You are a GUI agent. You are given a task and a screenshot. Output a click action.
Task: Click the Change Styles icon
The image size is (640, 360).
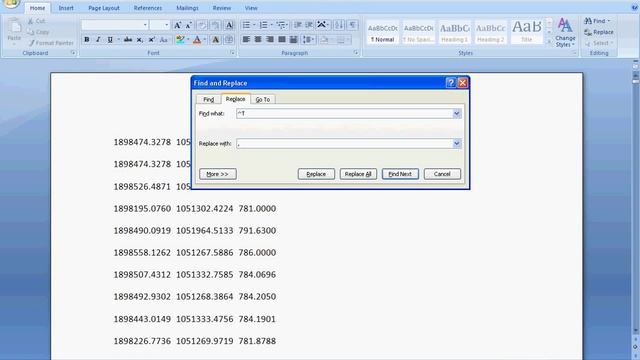[565, 33]
